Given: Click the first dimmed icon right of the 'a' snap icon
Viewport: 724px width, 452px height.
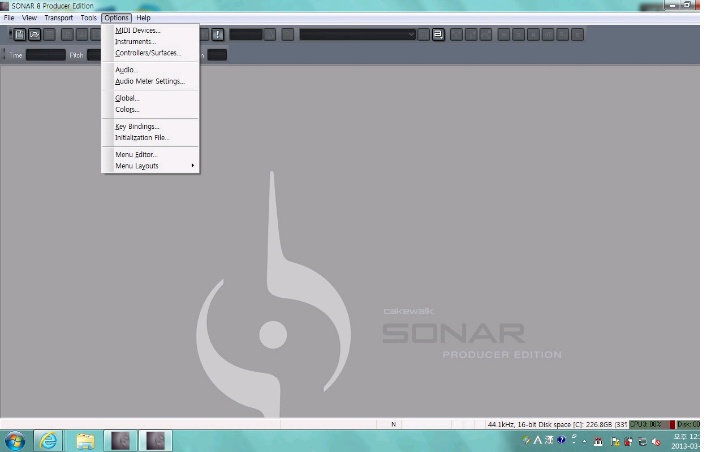Looking at the screenshot, I should click(456, 35).
